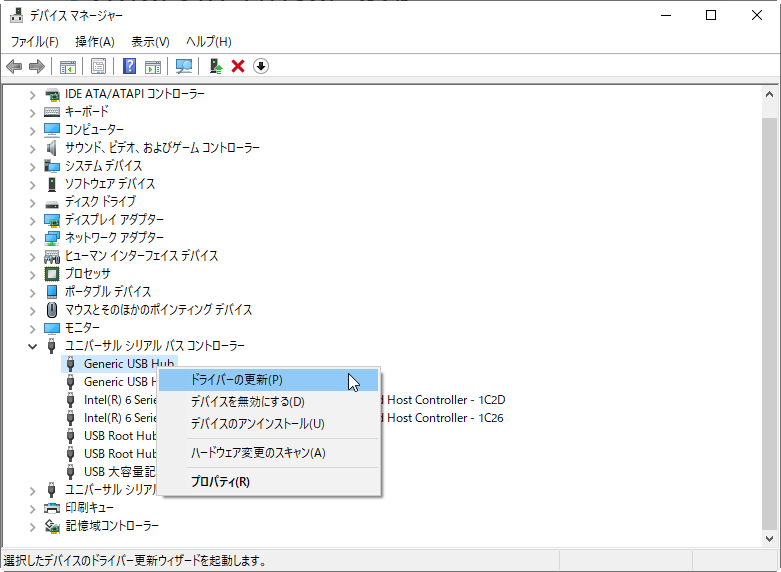Click the scan for hardware changes monitor icon

(x=184, y=66)
